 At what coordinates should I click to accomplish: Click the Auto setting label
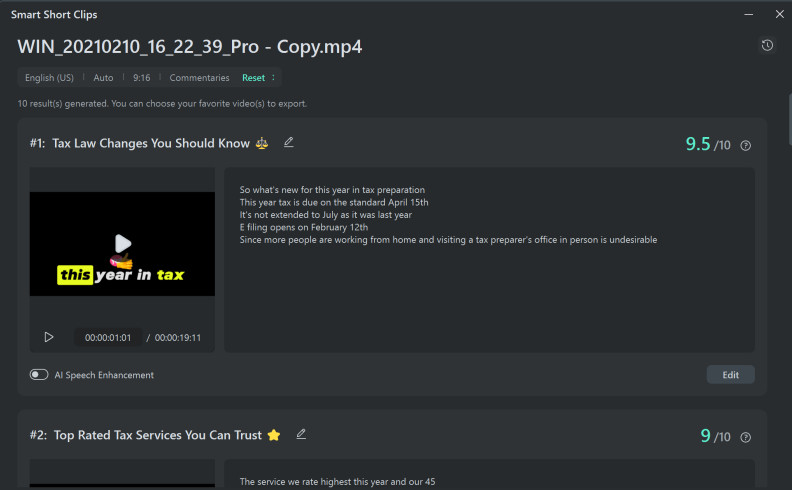point(103,78)
